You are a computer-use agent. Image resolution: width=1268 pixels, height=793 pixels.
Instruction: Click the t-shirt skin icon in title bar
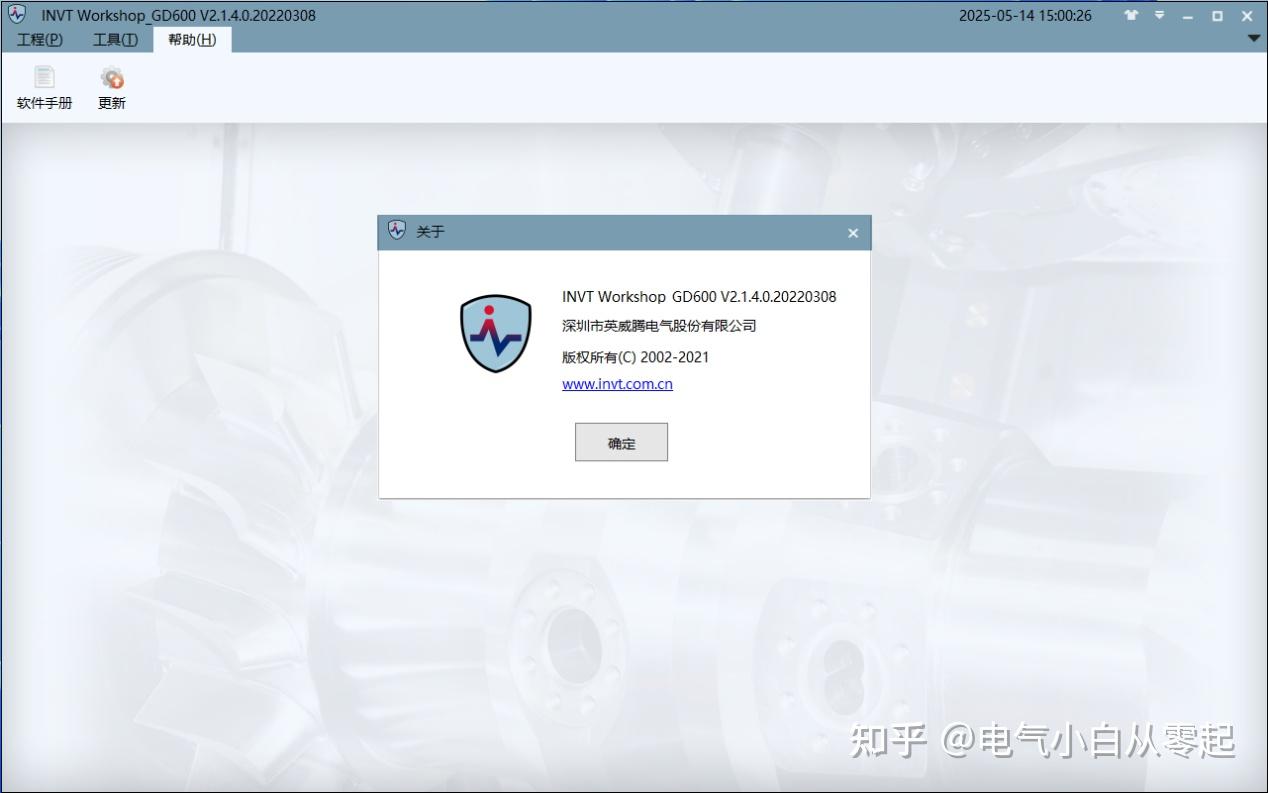[x=1131, y=15]
